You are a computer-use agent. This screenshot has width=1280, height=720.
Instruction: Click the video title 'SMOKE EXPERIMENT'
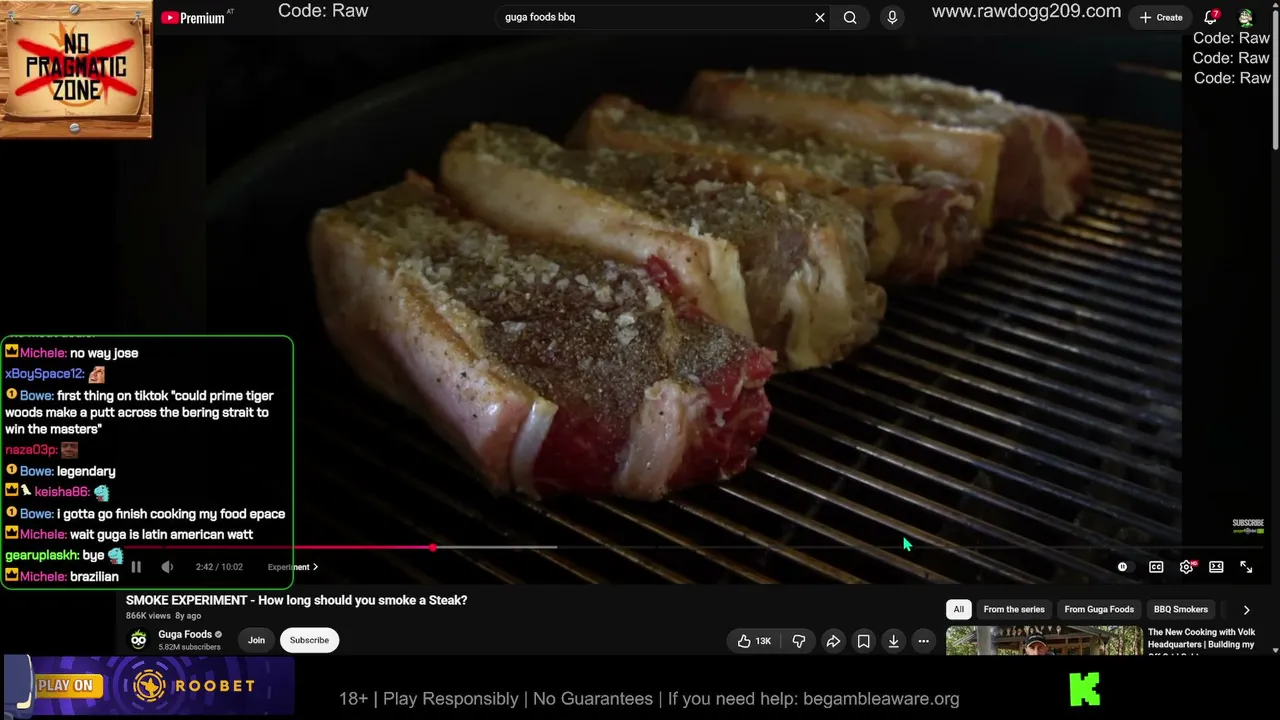coord(296,600)
